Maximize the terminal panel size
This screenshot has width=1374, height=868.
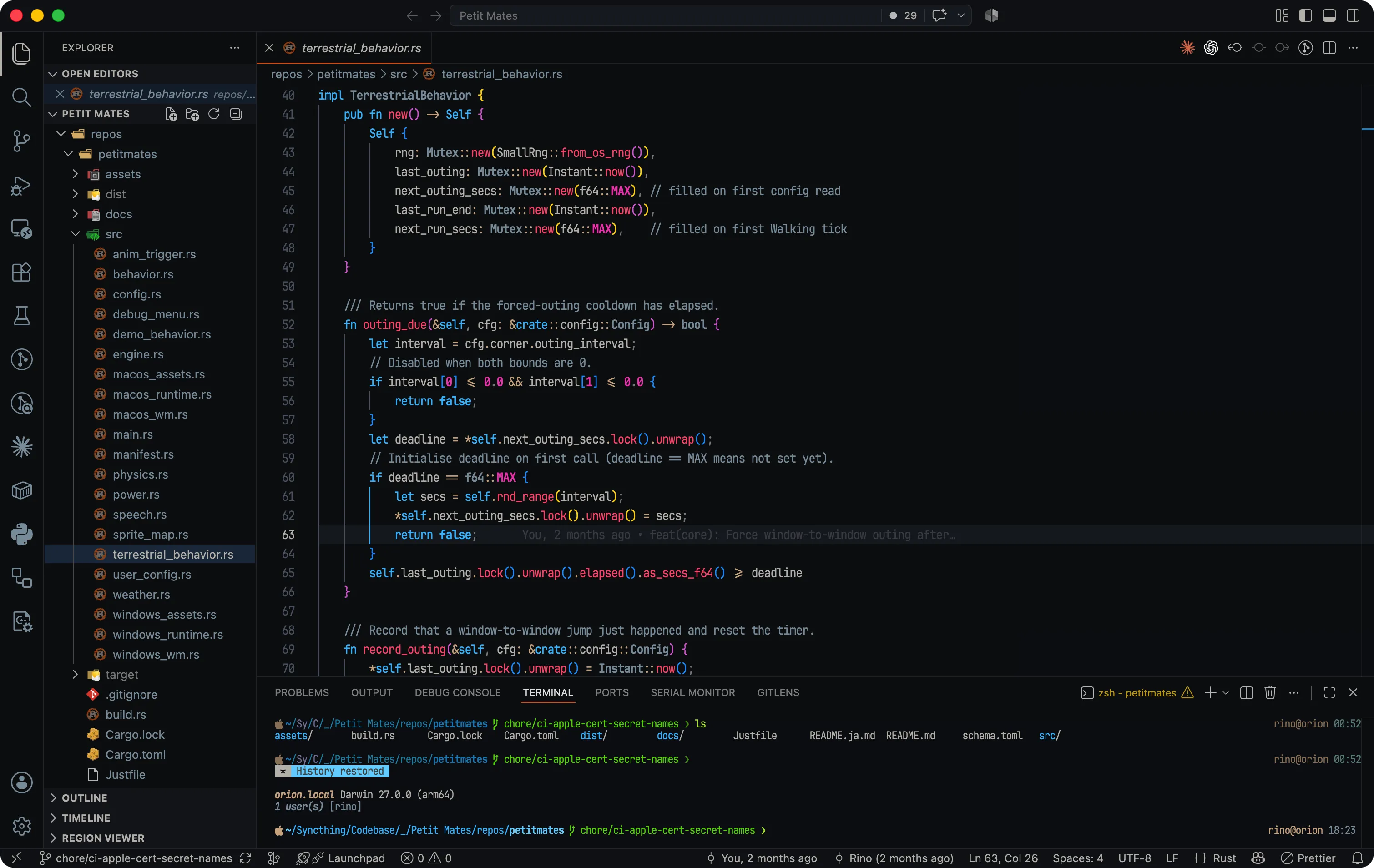(1329, 692)
